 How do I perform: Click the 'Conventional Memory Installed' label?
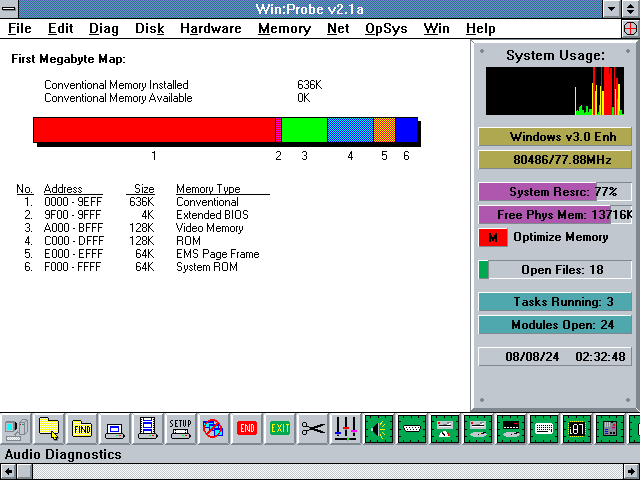pos(116,85)
